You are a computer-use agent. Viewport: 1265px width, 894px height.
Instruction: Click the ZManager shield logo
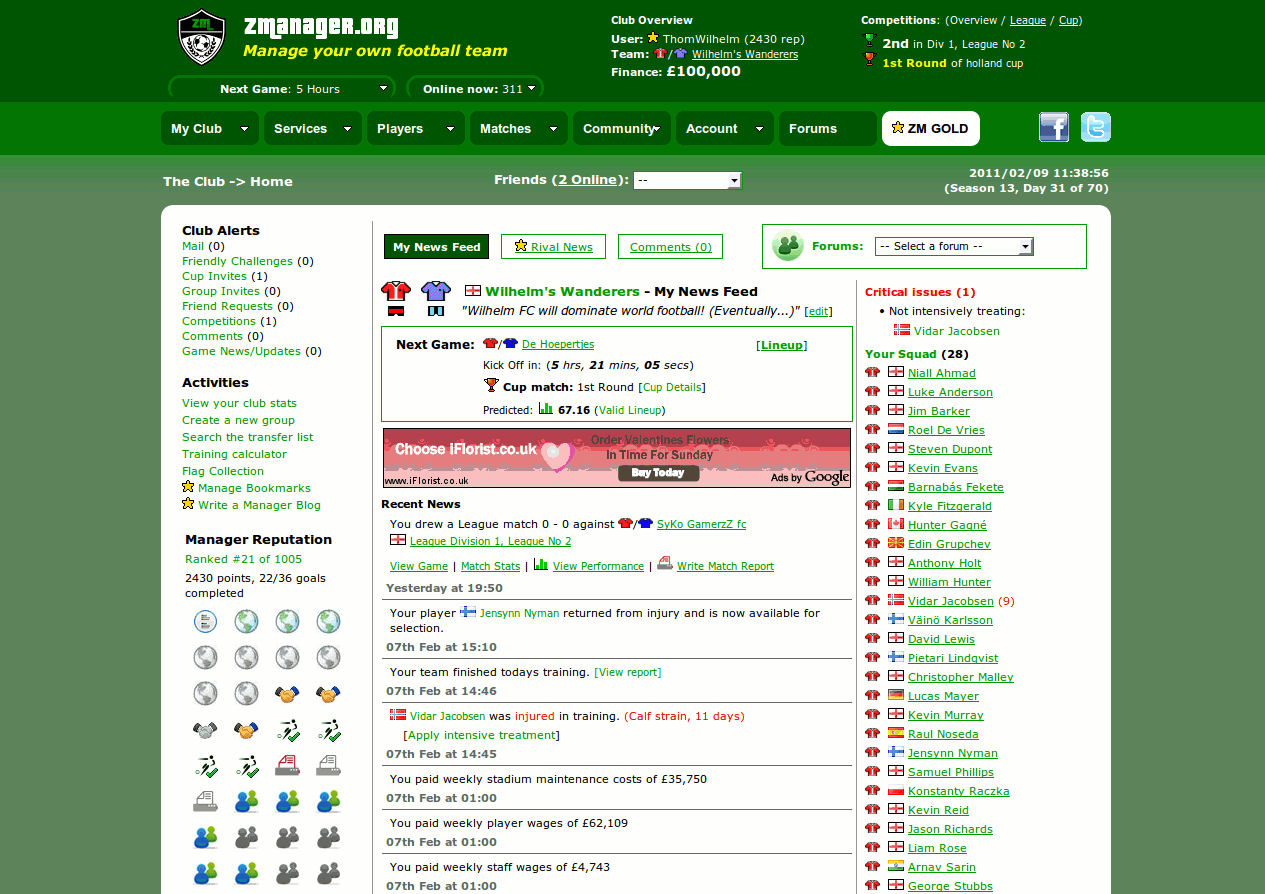pyautogui.click(x=201, y=37)
